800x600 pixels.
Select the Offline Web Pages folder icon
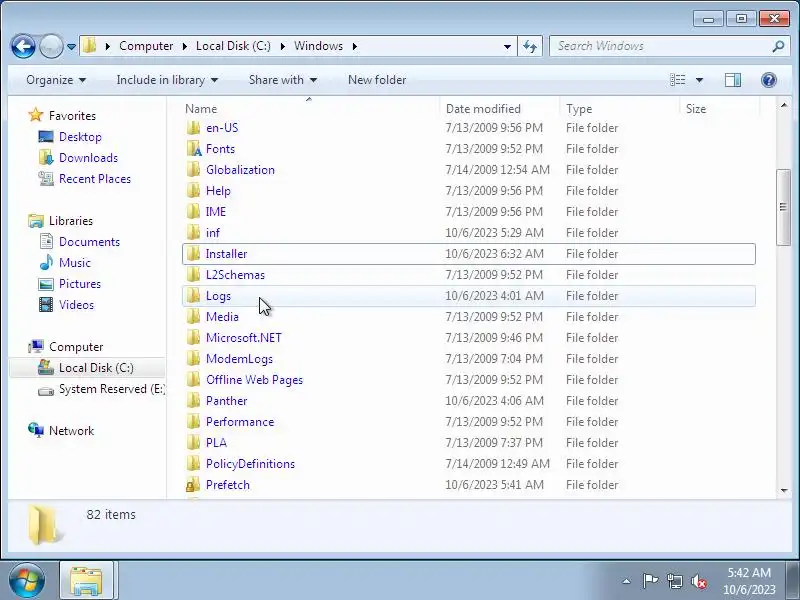click(x=193, y=379)
